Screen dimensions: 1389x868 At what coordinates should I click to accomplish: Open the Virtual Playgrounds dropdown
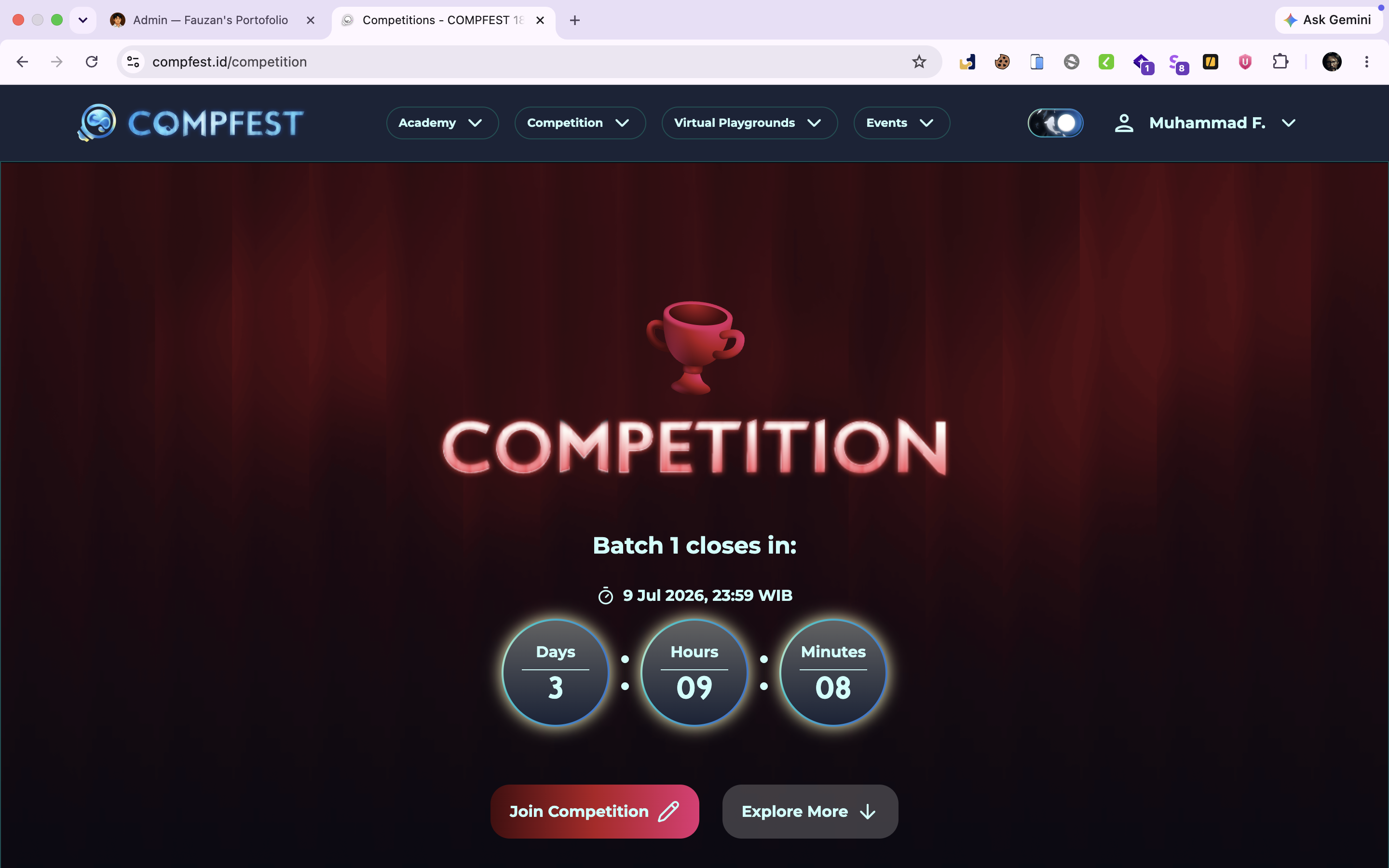pos(749,123)
